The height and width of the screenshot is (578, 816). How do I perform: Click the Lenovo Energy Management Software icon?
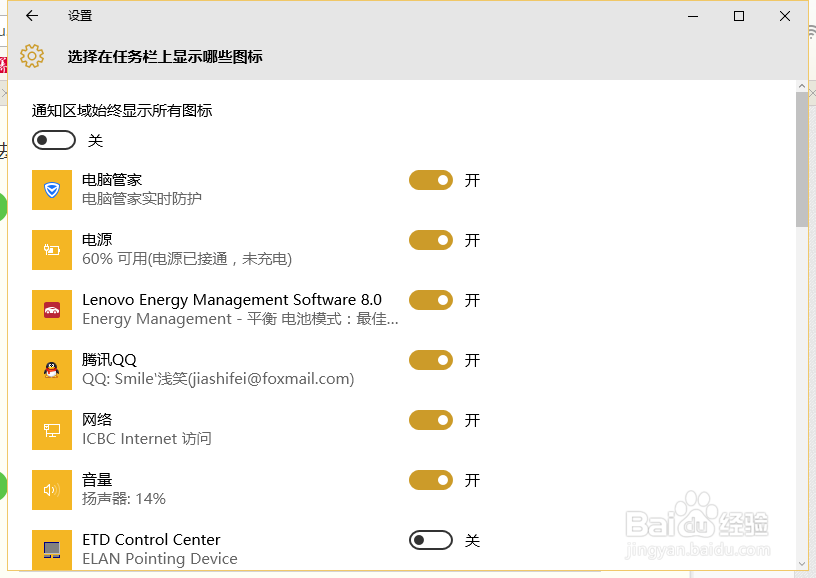click(x=52, y=310)
